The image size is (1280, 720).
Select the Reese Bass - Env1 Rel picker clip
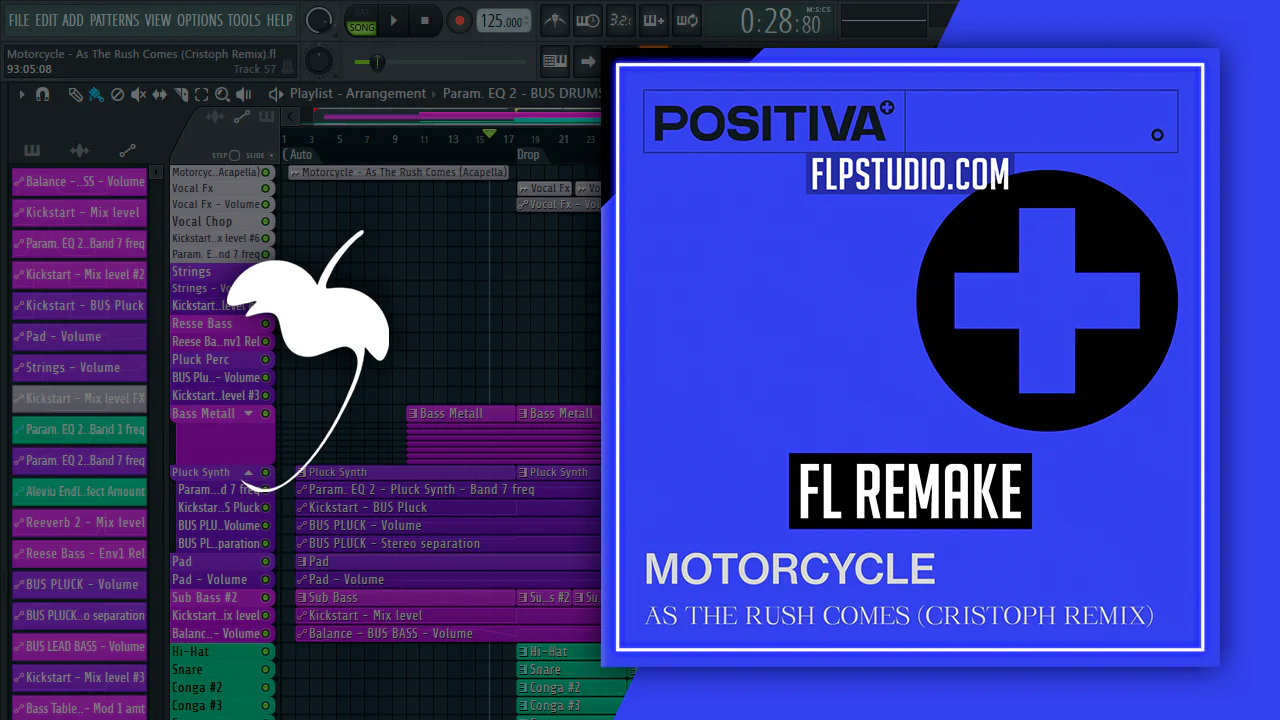tap(80, 554)
